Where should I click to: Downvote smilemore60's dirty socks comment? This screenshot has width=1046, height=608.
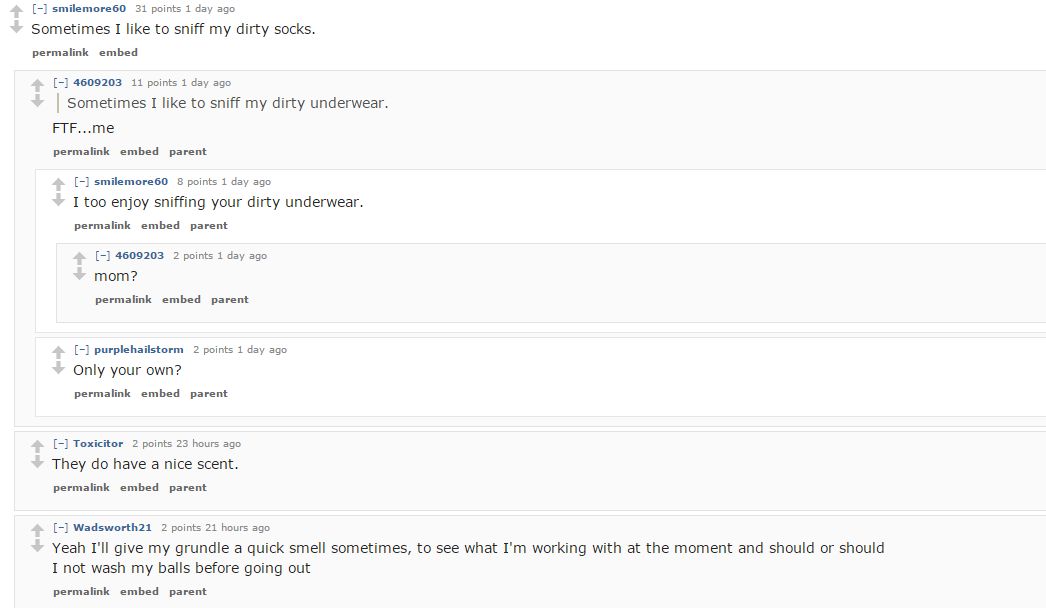coord(16,27)
